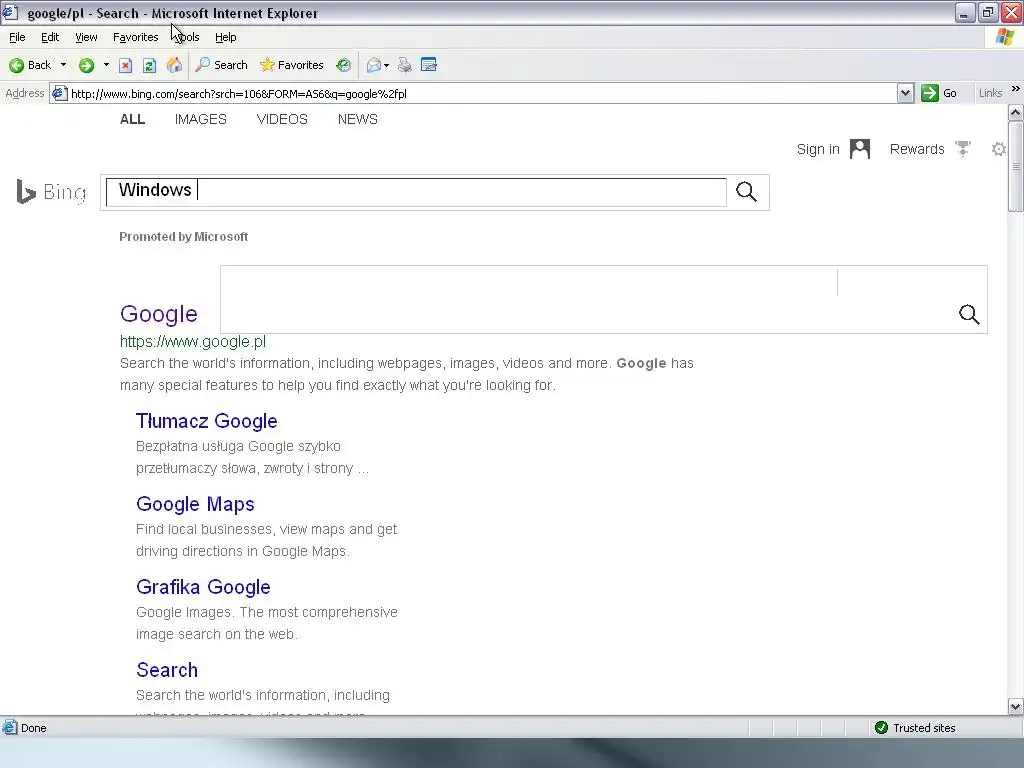Open the Forward history dropdown arrow
This screenshot has width=1024, height=768.
(106, 65)
